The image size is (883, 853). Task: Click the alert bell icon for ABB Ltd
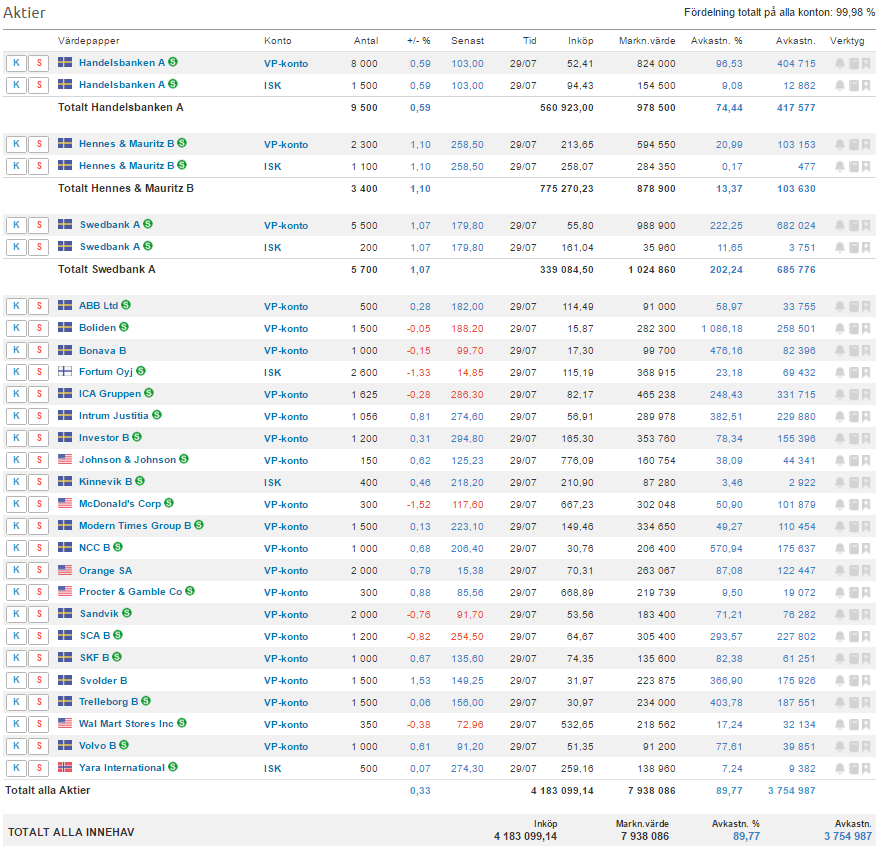coord(840,306)
